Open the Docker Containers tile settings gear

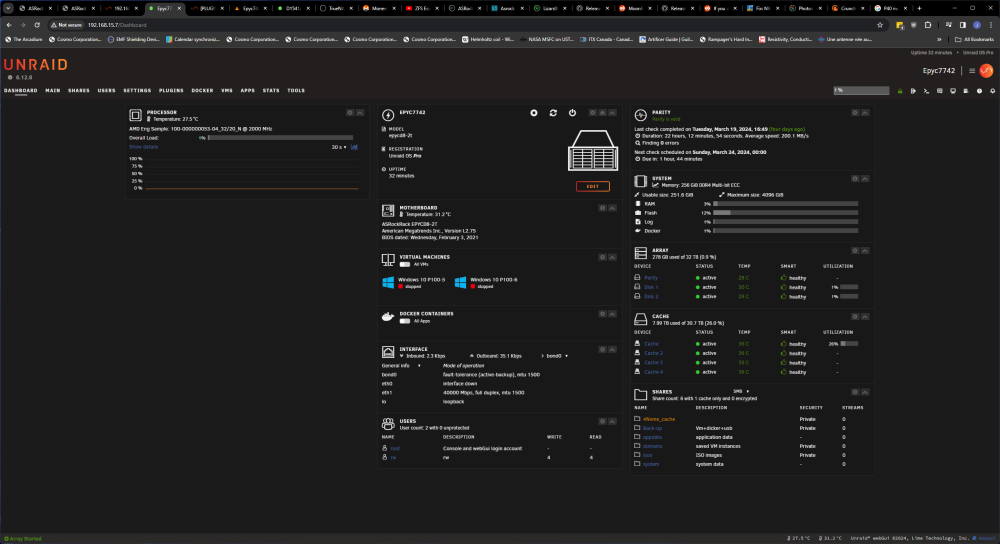click(x=602, y=314)
